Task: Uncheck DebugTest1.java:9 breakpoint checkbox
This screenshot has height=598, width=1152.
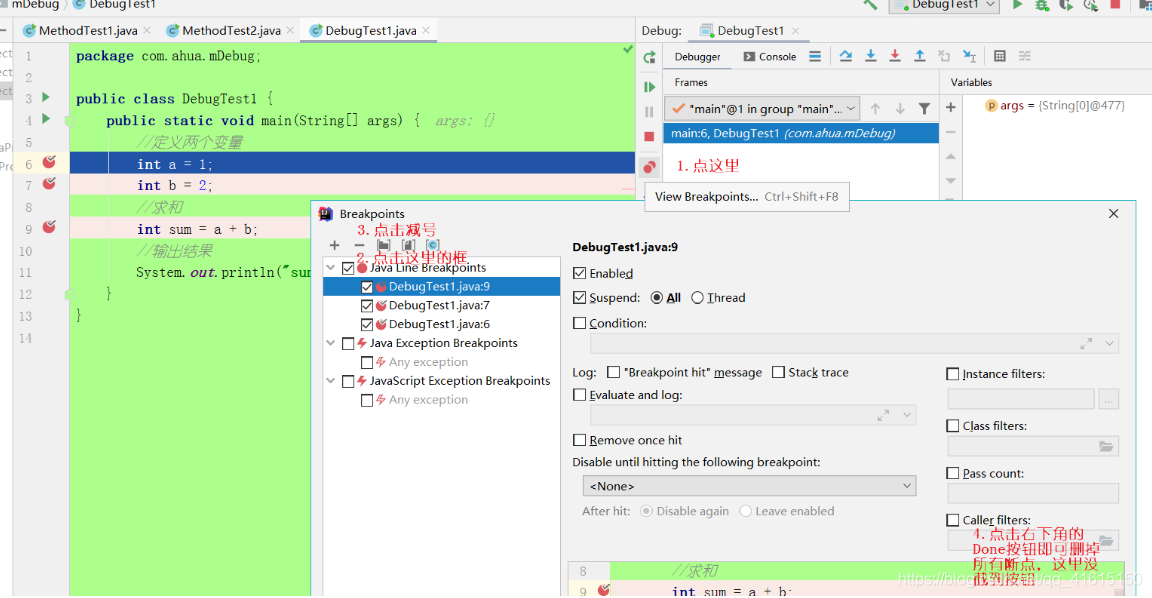Action: [x=367, y=287]
